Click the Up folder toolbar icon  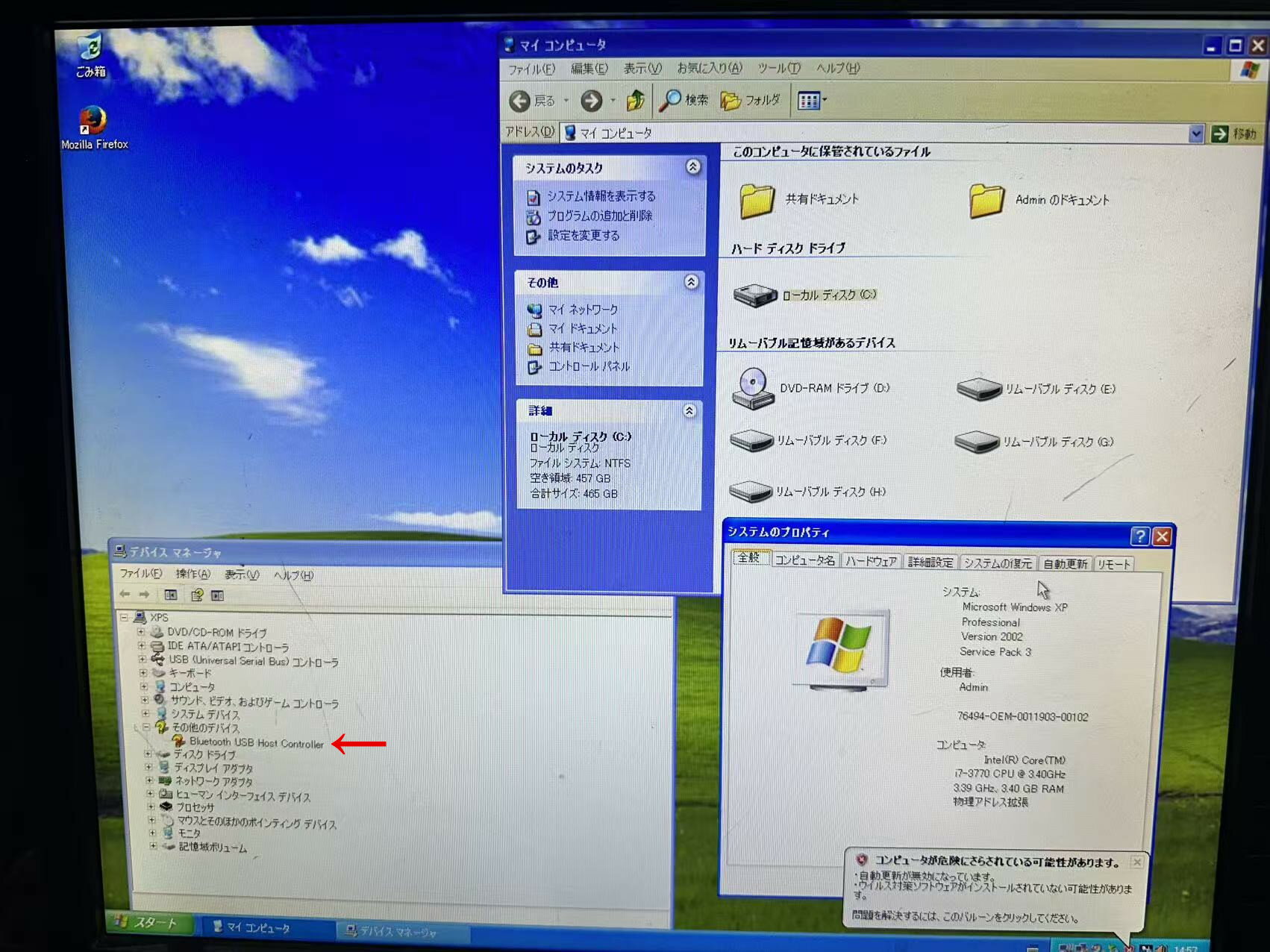click(636, 100)
